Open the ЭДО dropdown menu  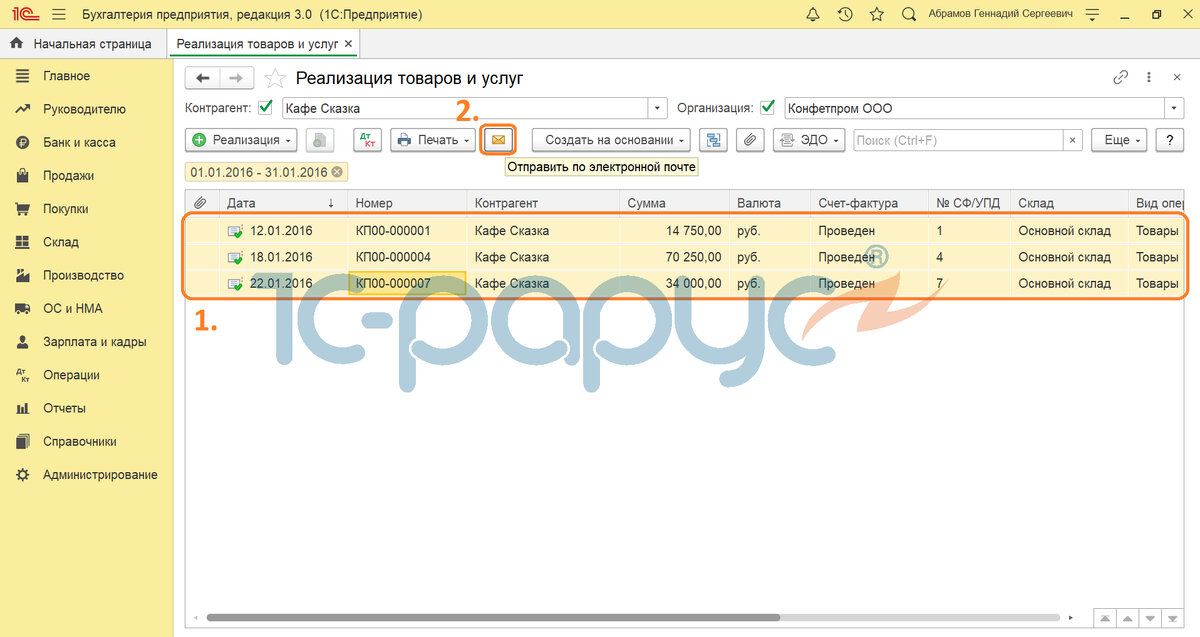pos(810,140)
